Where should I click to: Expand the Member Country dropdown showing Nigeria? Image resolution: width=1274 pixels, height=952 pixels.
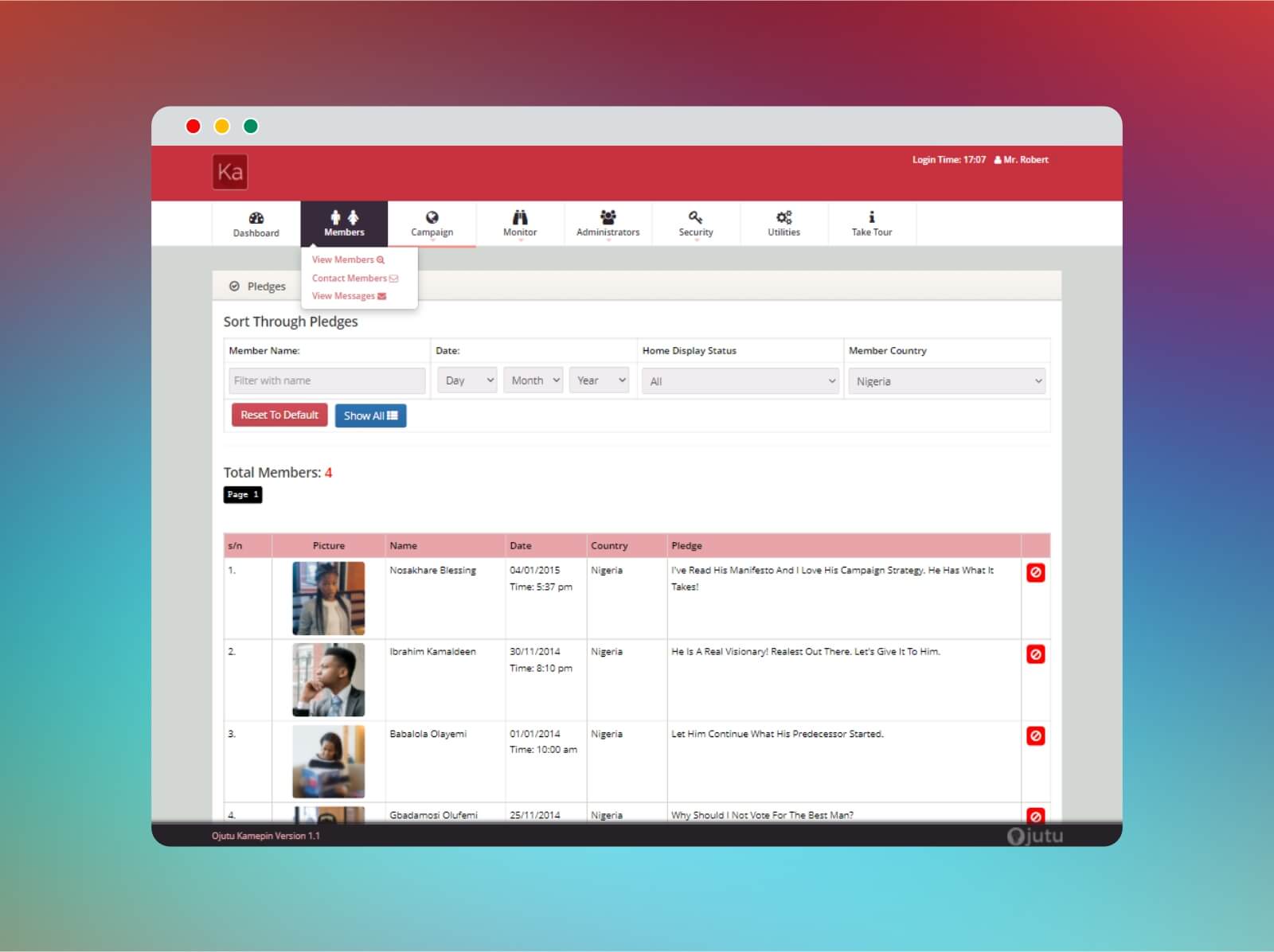coord(947,381)
